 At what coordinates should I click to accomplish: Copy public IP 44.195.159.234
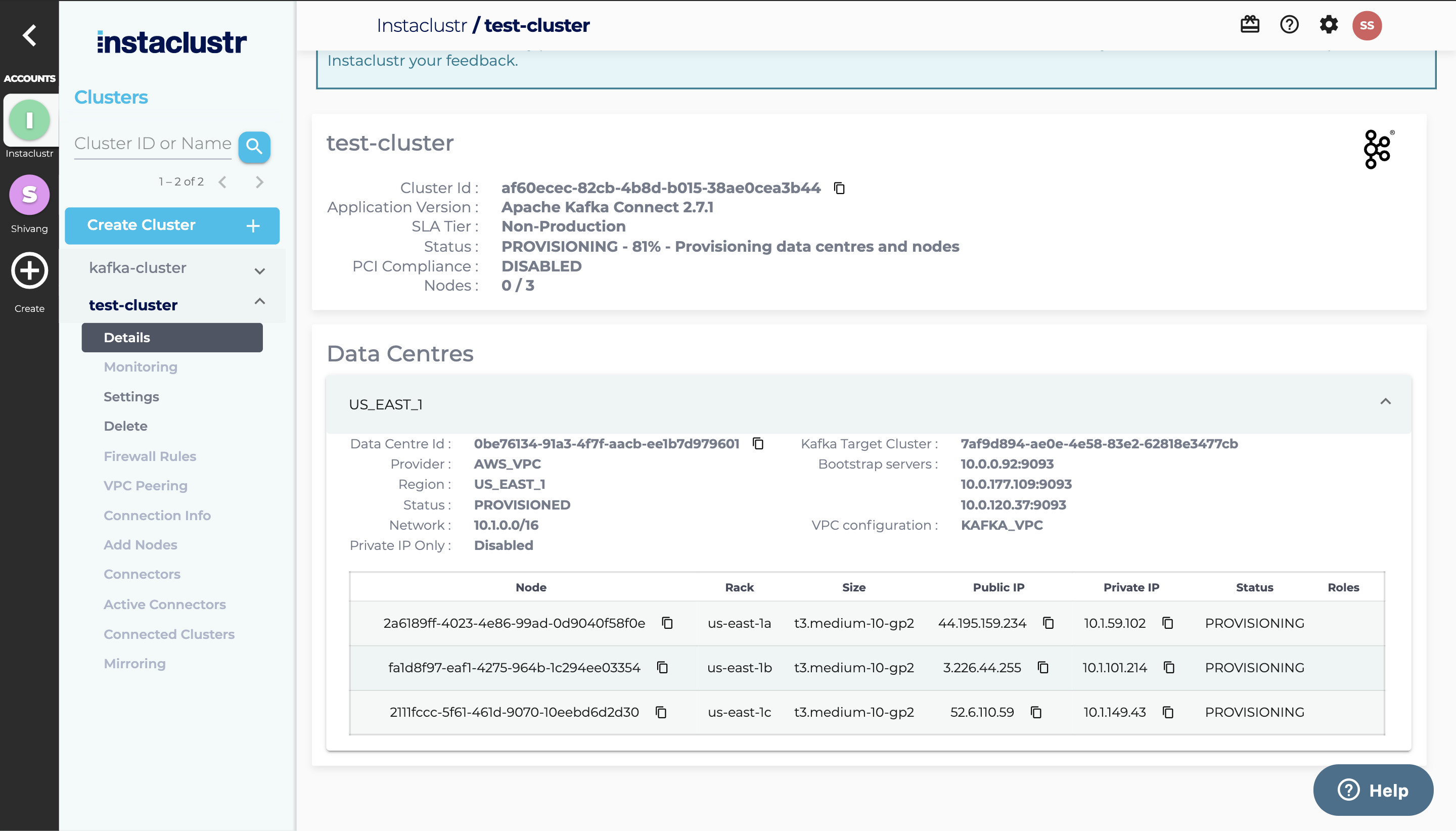[1048, 623]
